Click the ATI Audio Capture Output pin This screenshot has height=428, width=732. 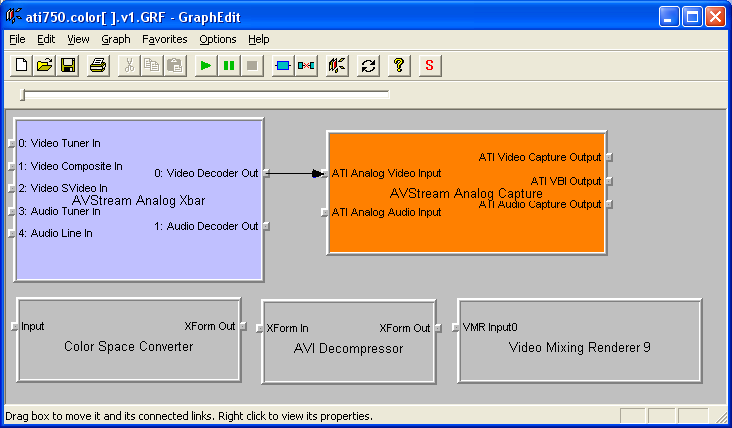(x=609, y=204)
